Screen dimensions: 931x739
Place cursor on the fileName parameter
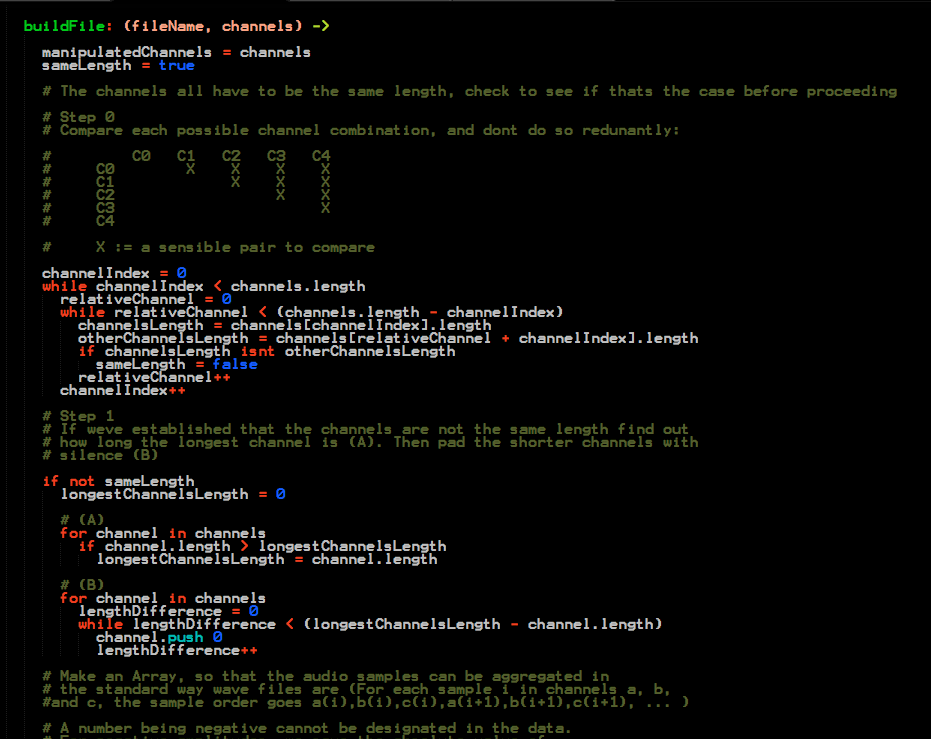coord(172,26)
